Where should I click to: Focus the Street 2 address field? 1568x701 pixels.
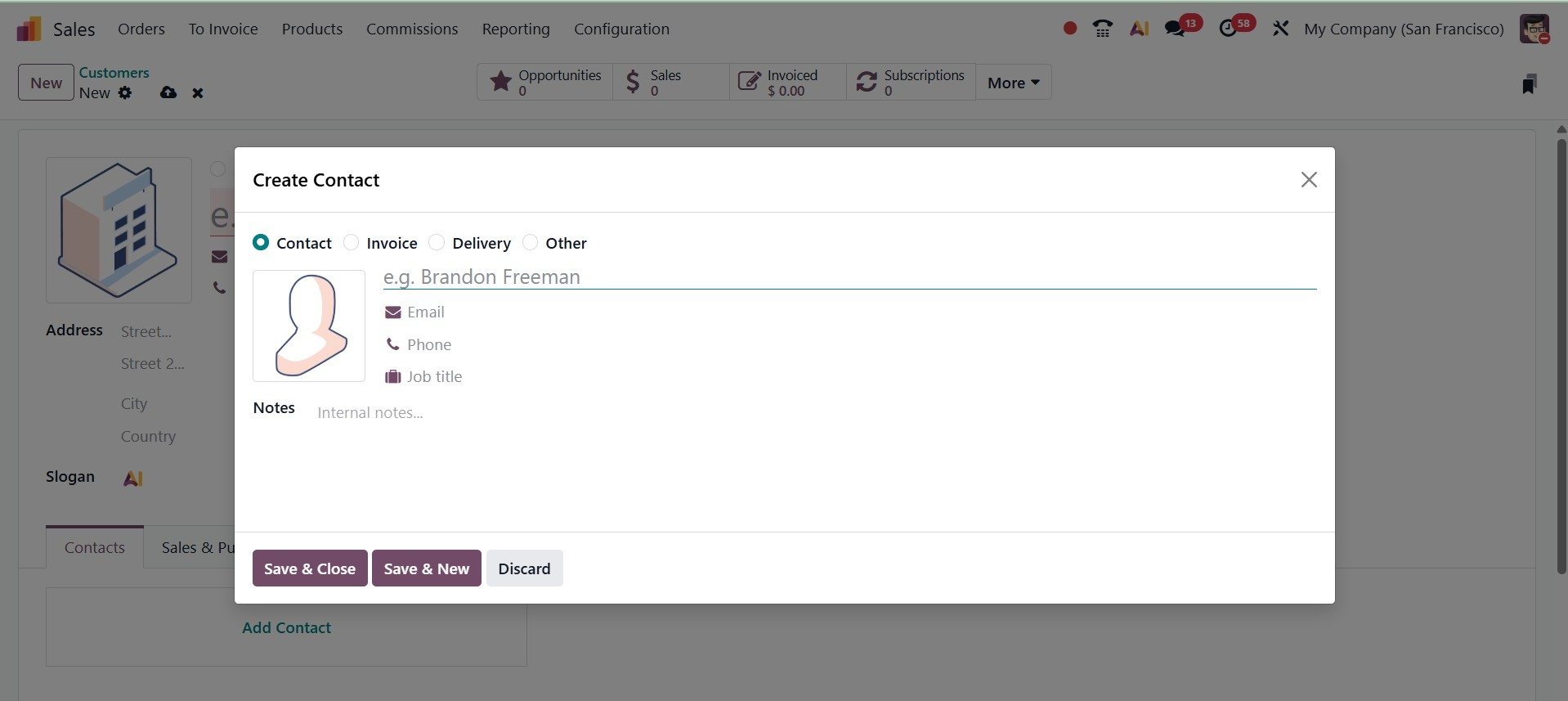click(177, 363)
